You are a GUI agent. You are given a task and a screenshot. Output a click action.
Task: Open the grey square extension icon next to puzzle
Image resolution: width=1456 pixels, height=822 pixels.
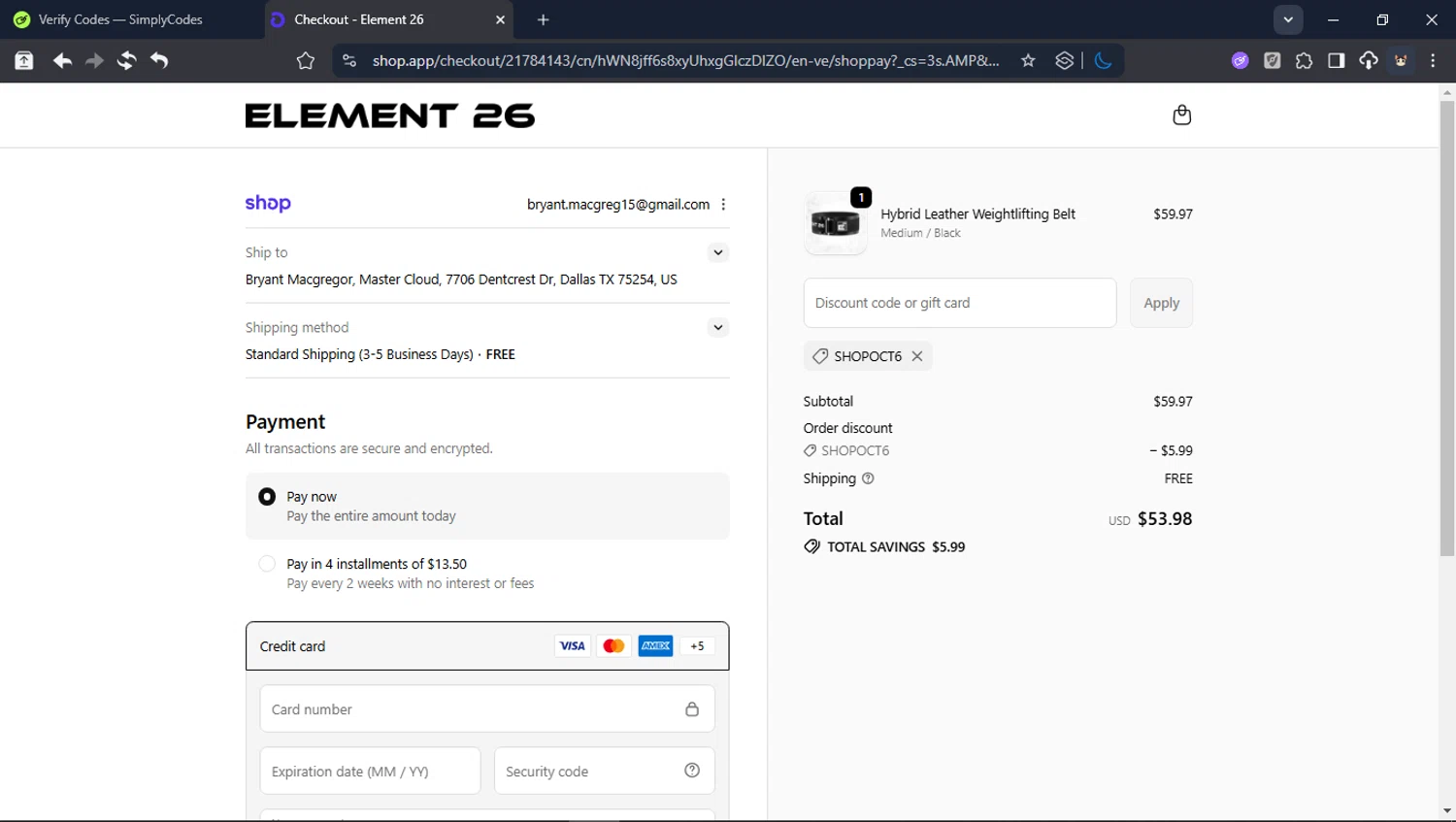click(1272, 61)
